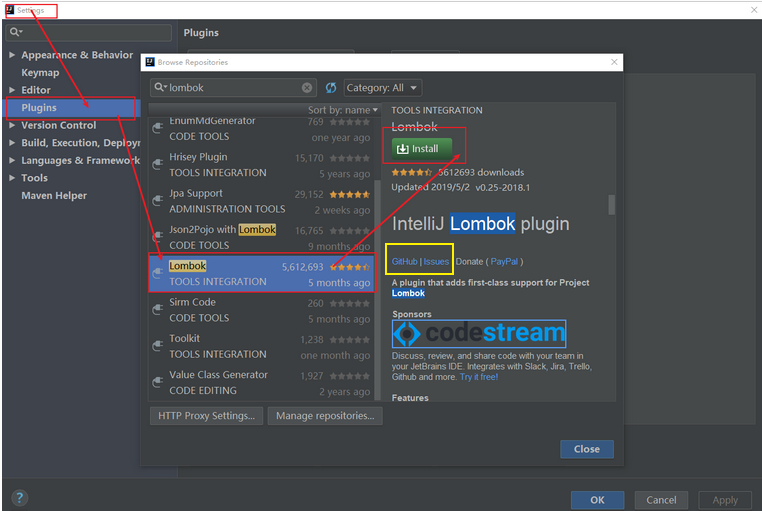The image size is (762, 511).
Task: Expand Languages & Frameworks node
Action: pyautogui.click(x=12, y=160)
